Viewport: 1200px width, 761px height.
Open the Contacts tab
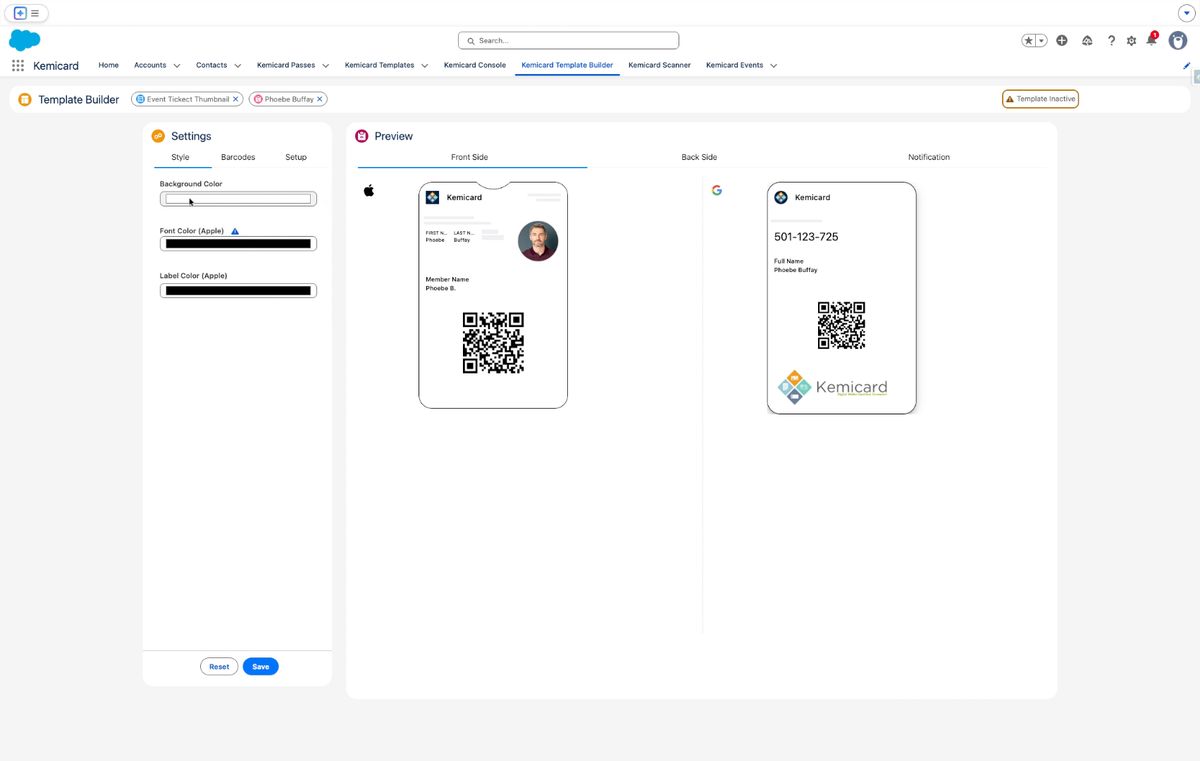coord(211,65)
